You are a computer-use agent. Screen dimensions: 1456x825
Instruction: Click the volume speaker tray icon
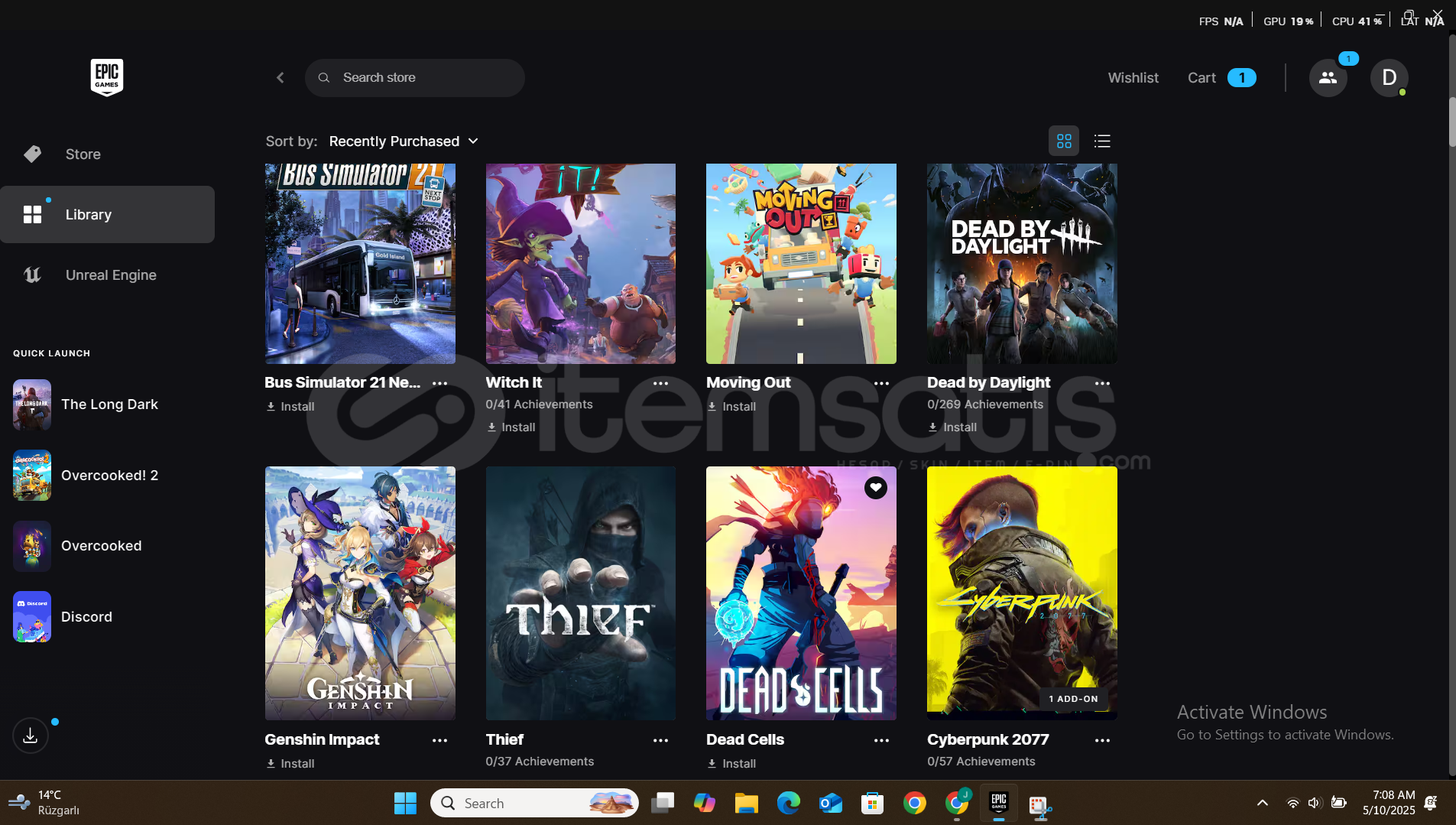point(1315,803)
